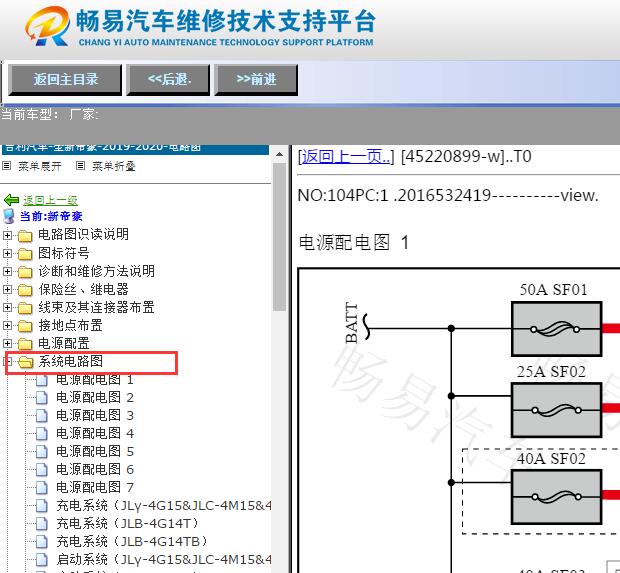Open 电源配电图 3 document
The height and width of the screenshot is (573, 620).
[x=95, y=415]
